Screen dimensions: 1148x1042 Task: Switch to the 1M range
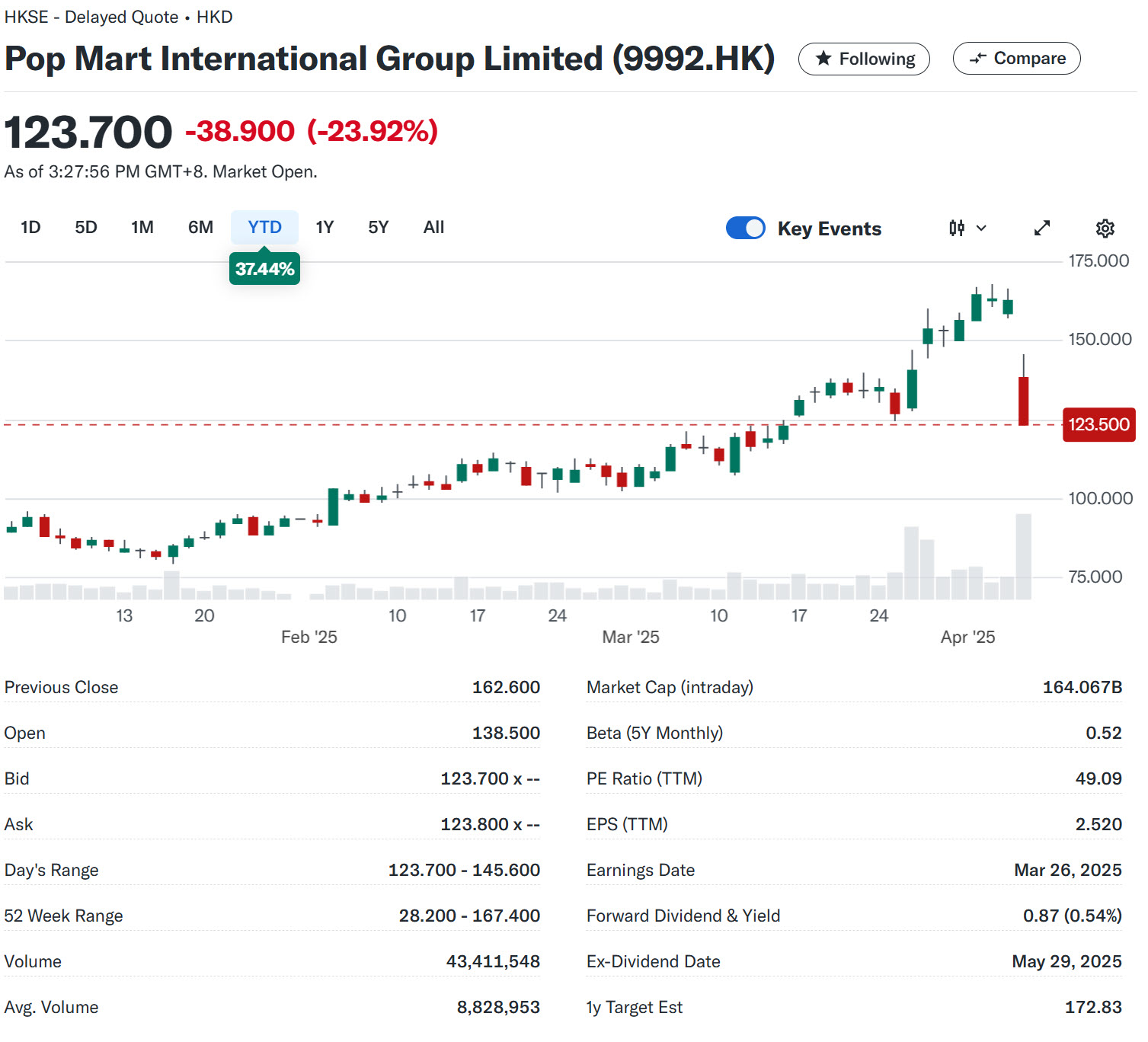(142, 227)
